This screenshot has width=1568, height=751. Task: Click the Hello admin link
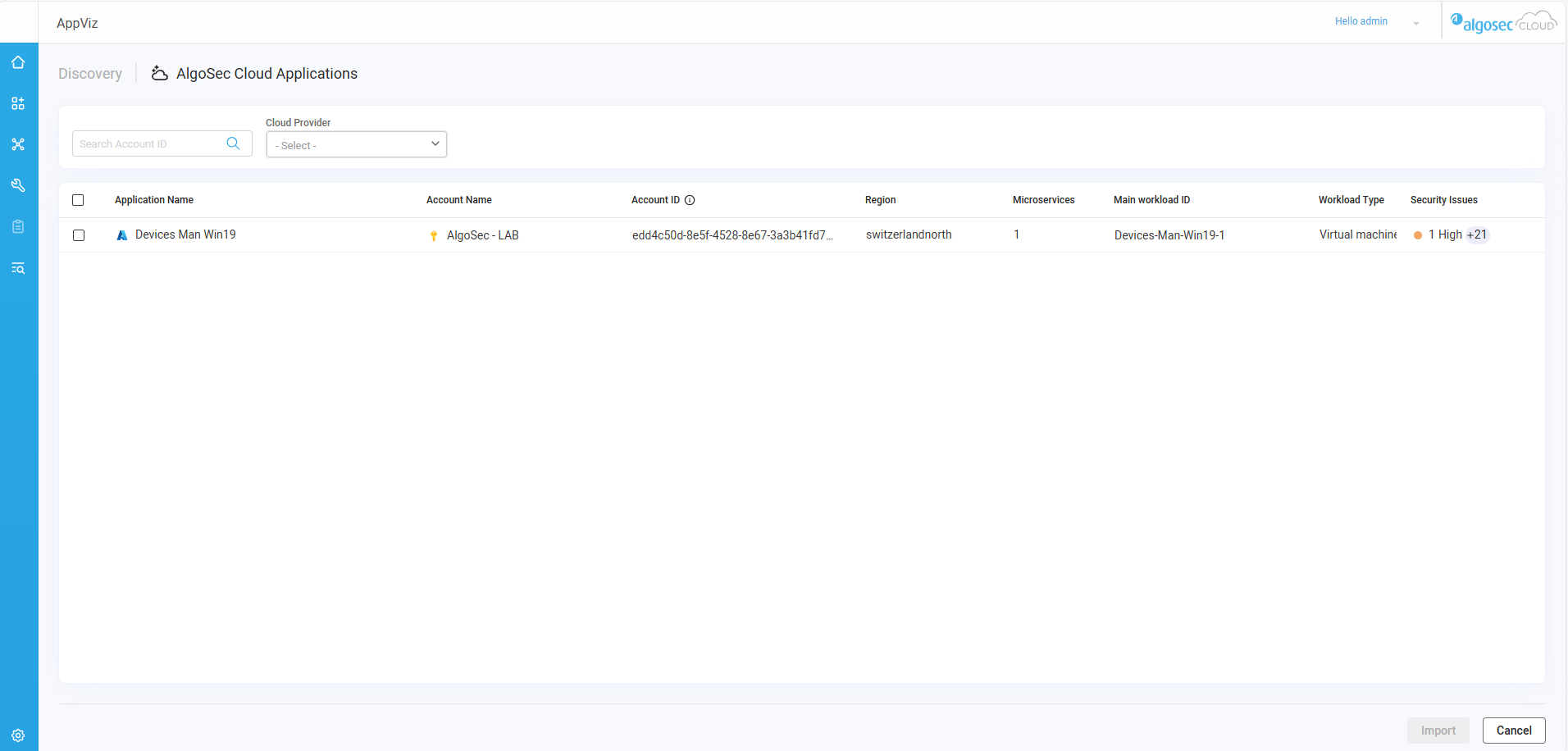pyautogui.click(x=1361, y=21)
